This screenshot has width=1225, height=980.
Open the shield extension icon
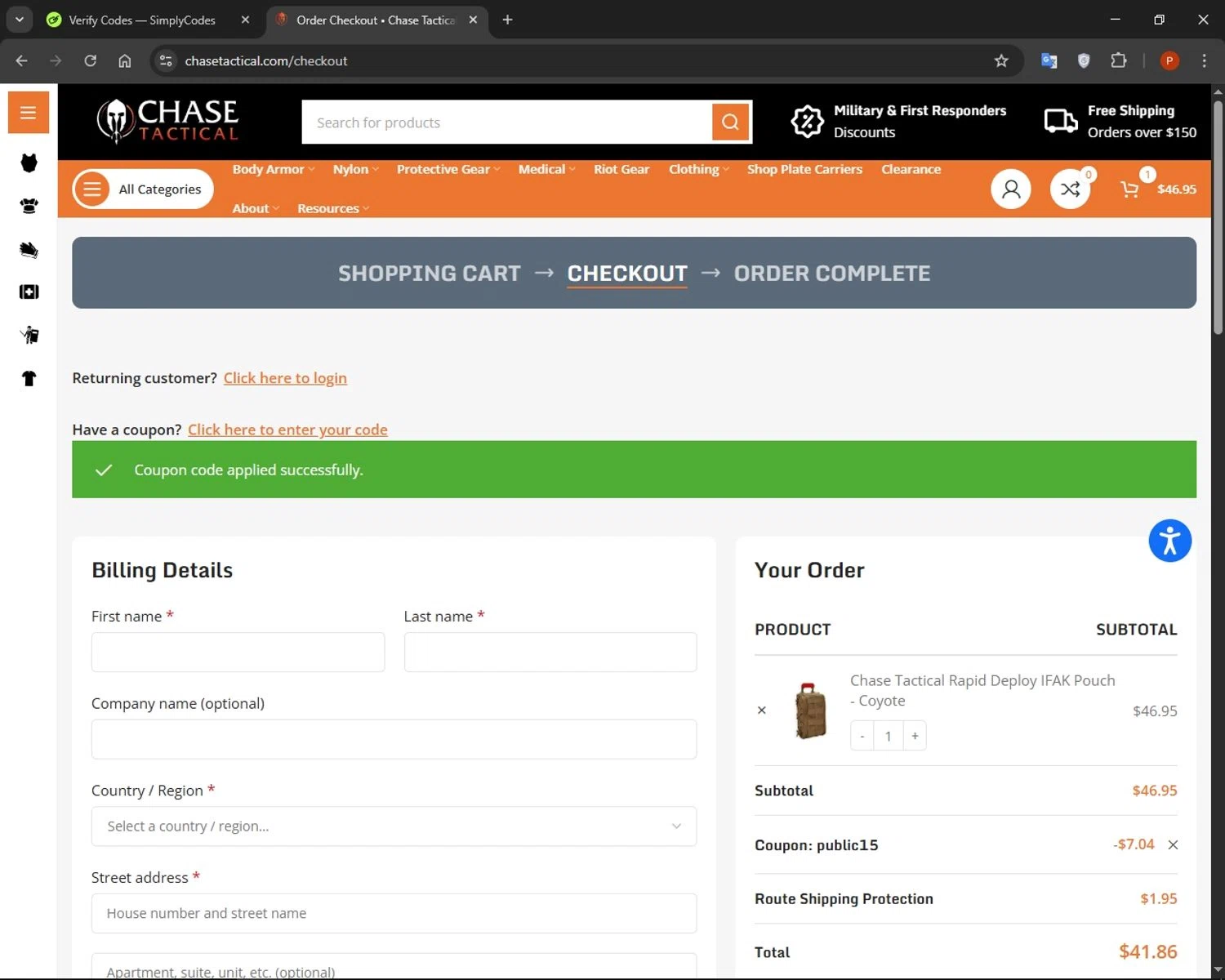1084,60
